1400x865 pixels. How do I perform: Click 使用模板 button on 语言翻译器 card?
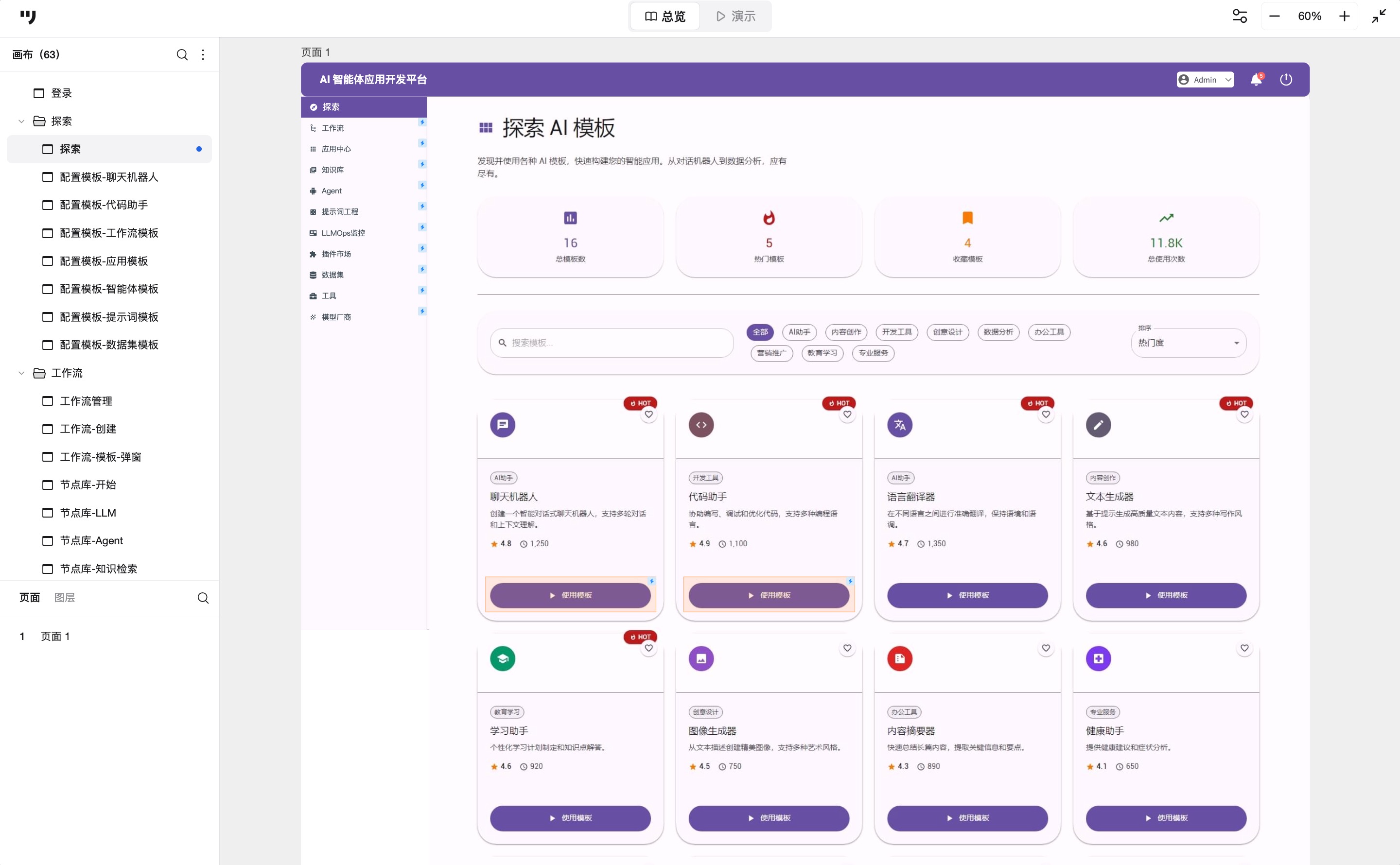click(x=967, y=595)
